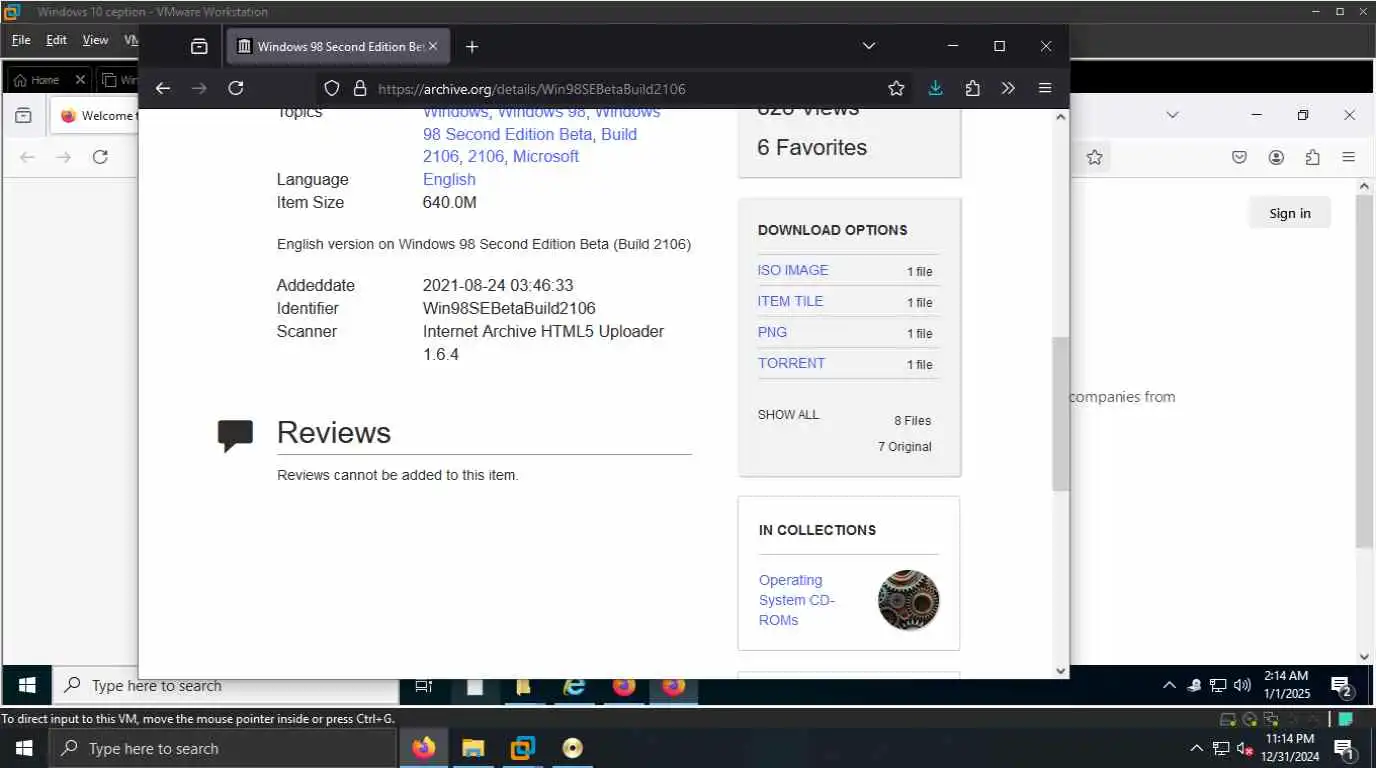
Task: Open File Explorer from the host taskbar
Action: click(473, 748)
